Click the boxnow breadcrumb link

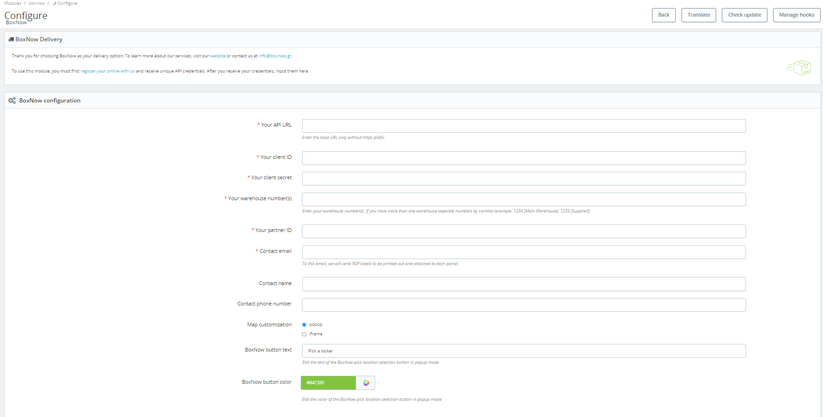(36, 3)
